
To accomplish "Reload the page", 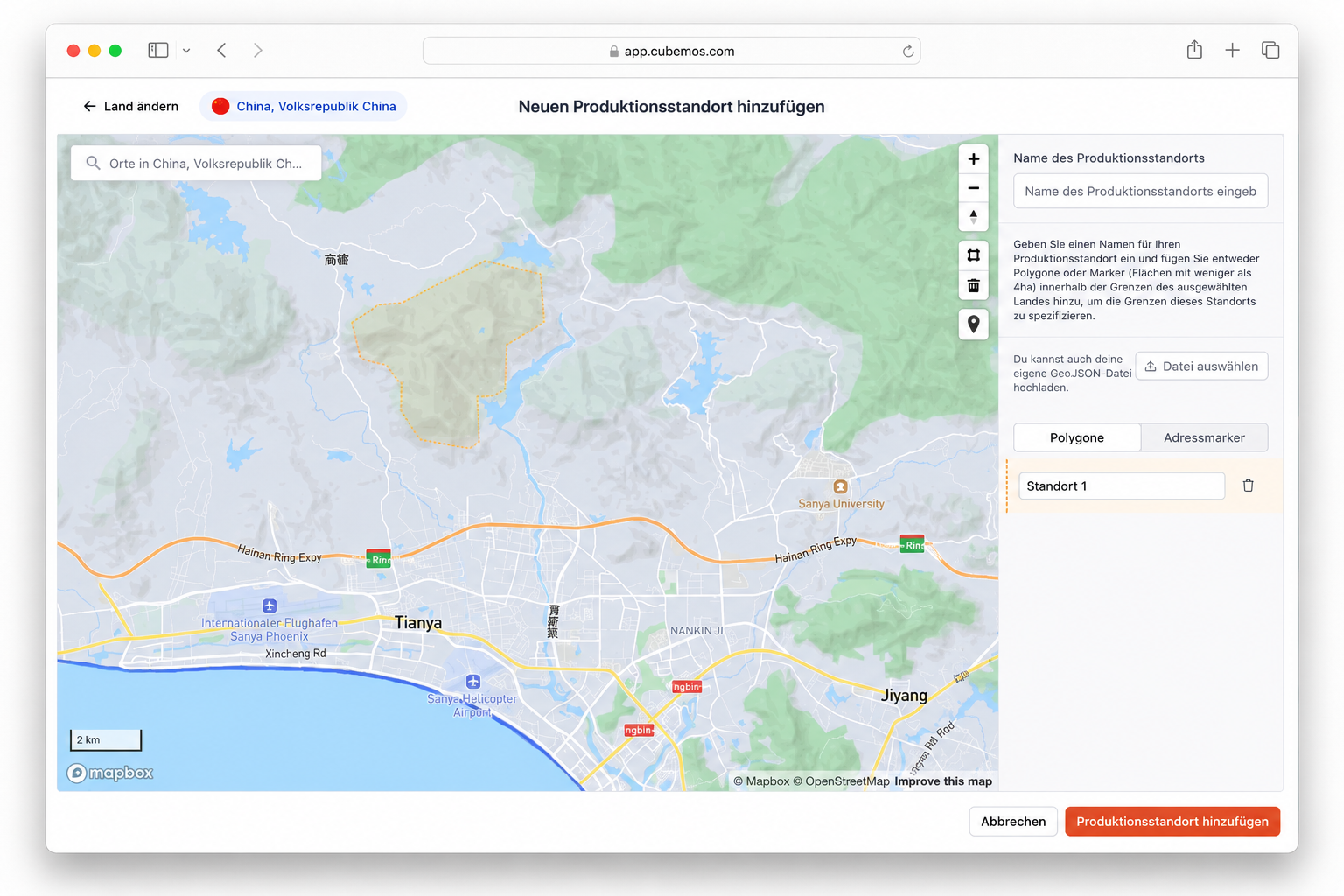I will (908, 51).
